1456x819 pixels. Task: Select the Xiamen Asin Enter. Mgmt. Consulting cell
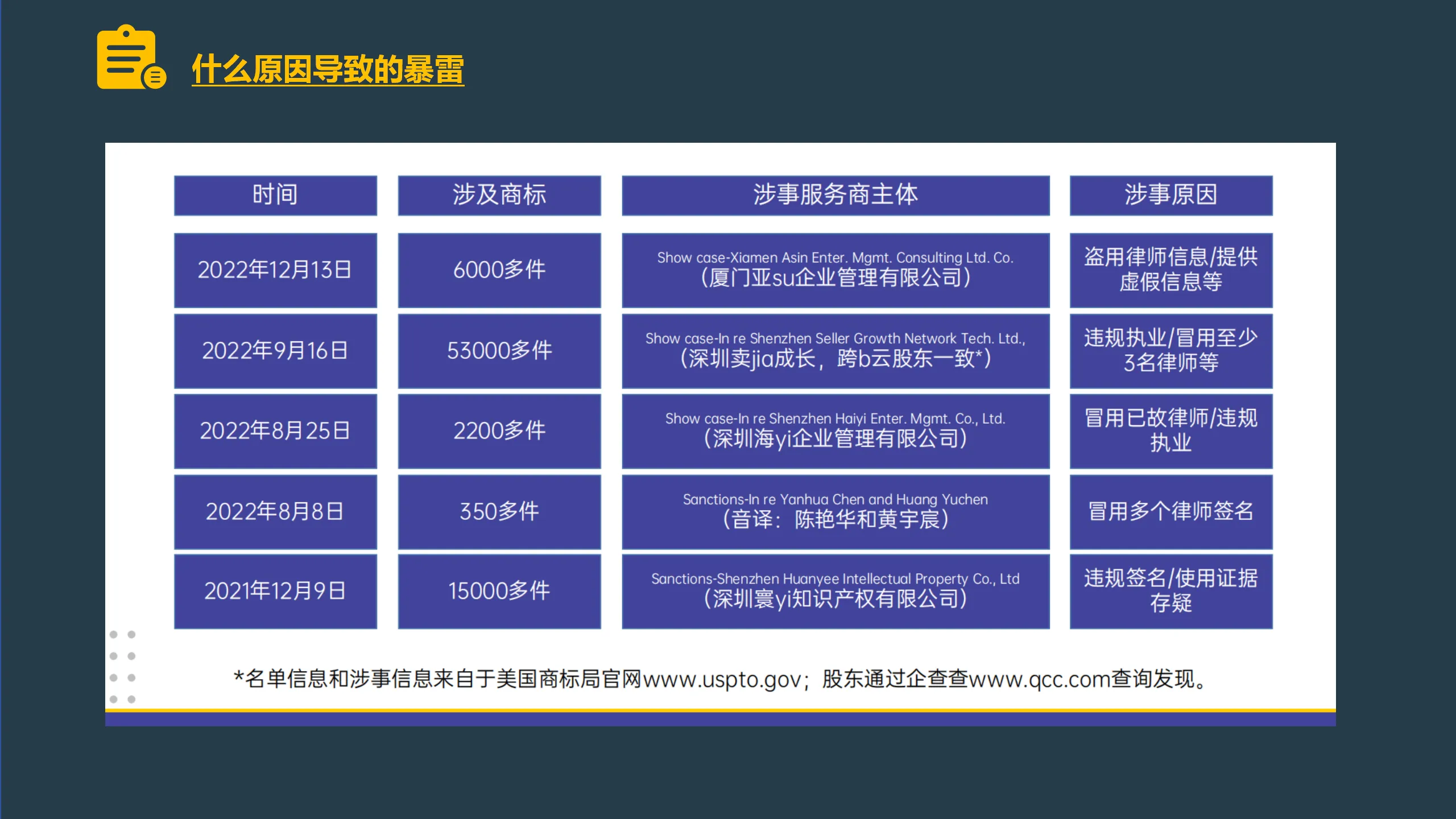(835, 268)
